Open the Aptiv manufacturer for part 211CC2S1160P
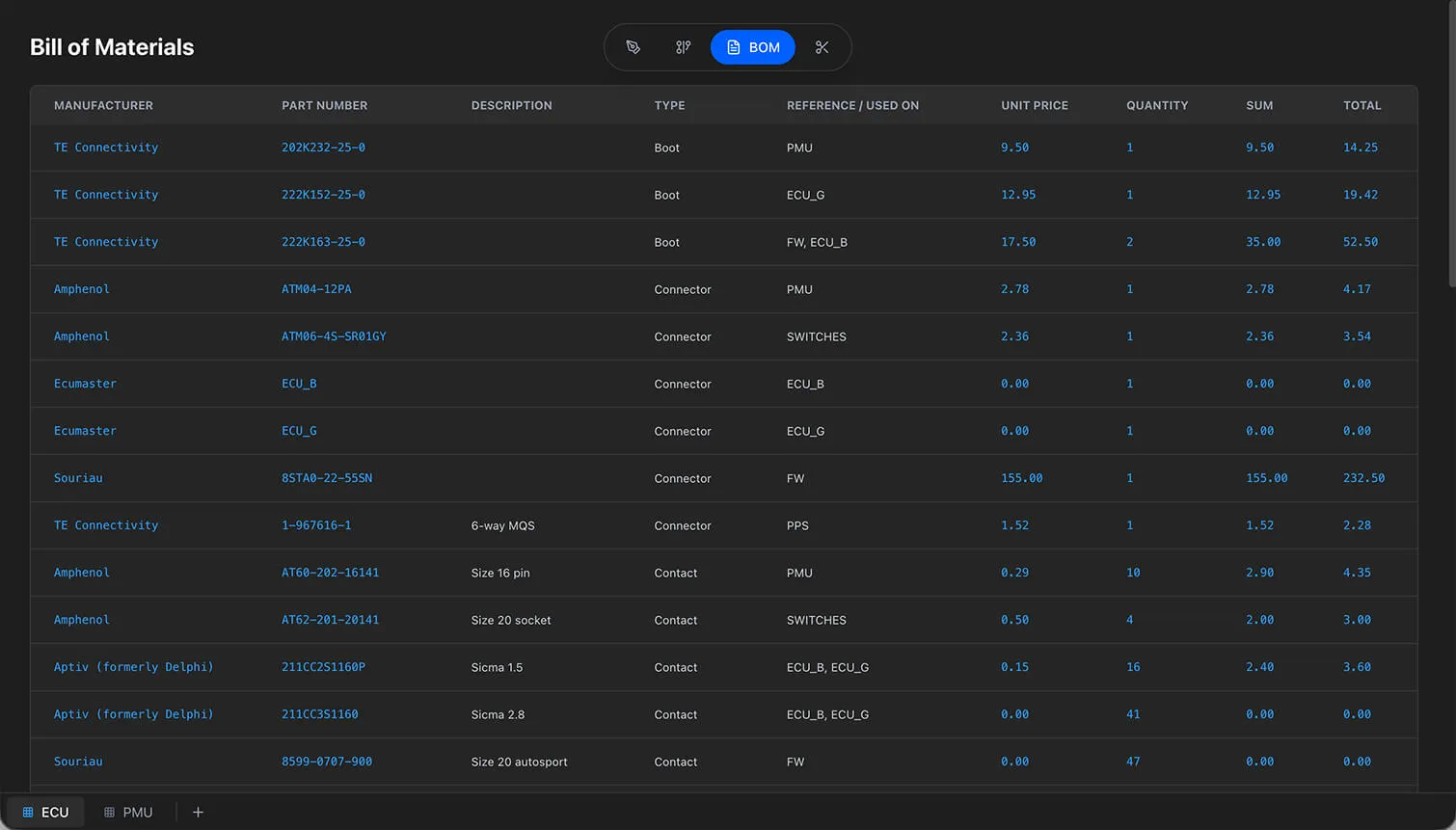 [133, 667]
